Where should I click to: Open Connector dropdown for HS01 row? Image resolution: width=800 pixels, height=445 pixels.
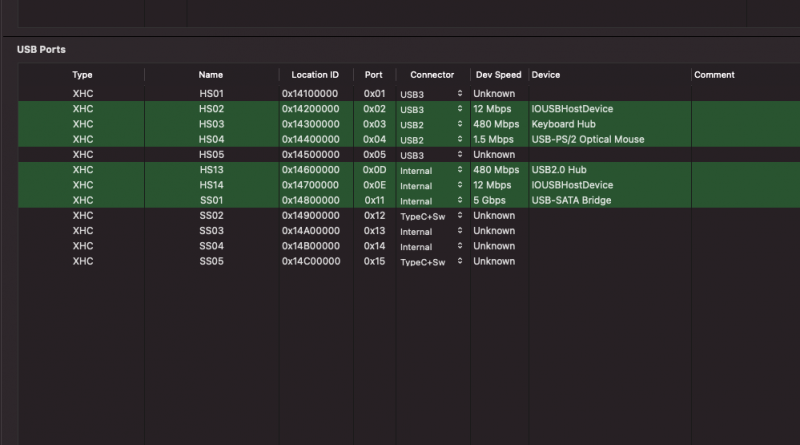(460, 94)
